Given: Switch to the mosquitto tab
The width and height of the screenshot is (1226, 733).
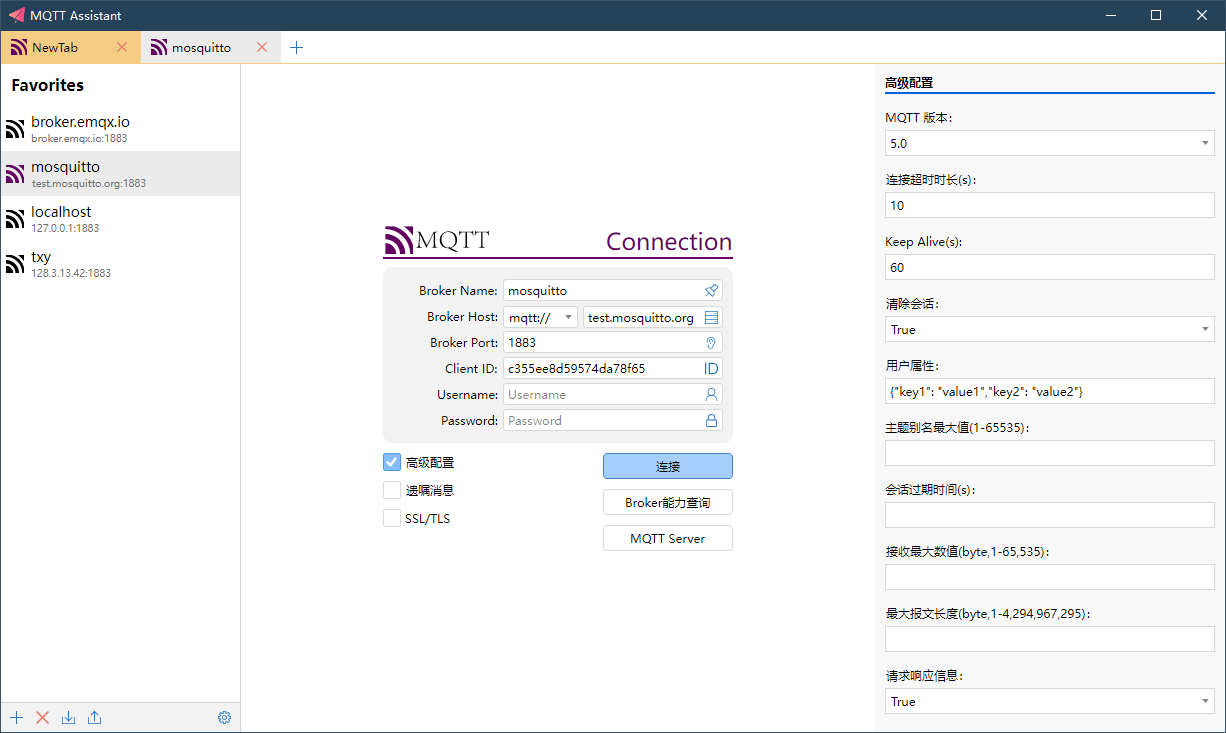Looking at the screenshot, I should [x=200, y=47].
